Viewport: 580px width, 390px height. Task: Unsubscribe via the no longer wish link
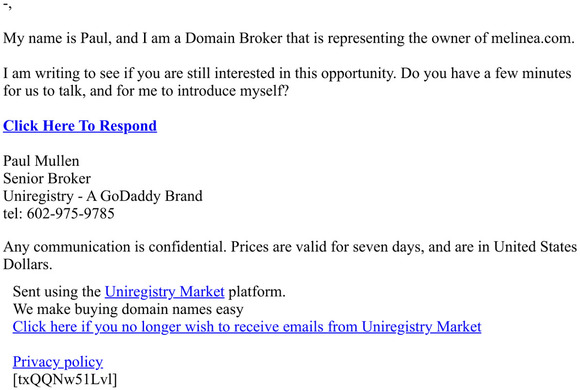tap(247, 327)
